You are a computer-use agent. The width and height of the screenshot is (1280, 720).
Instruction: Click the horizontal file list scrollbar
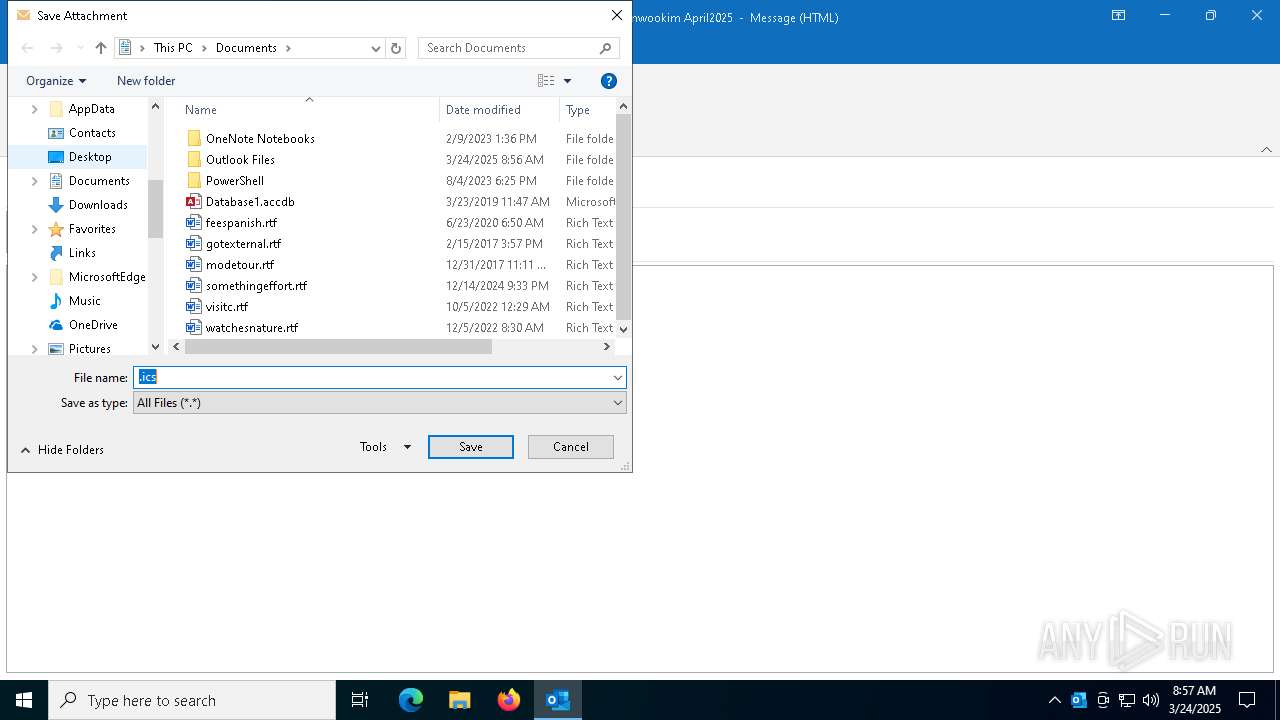(338, 347)
